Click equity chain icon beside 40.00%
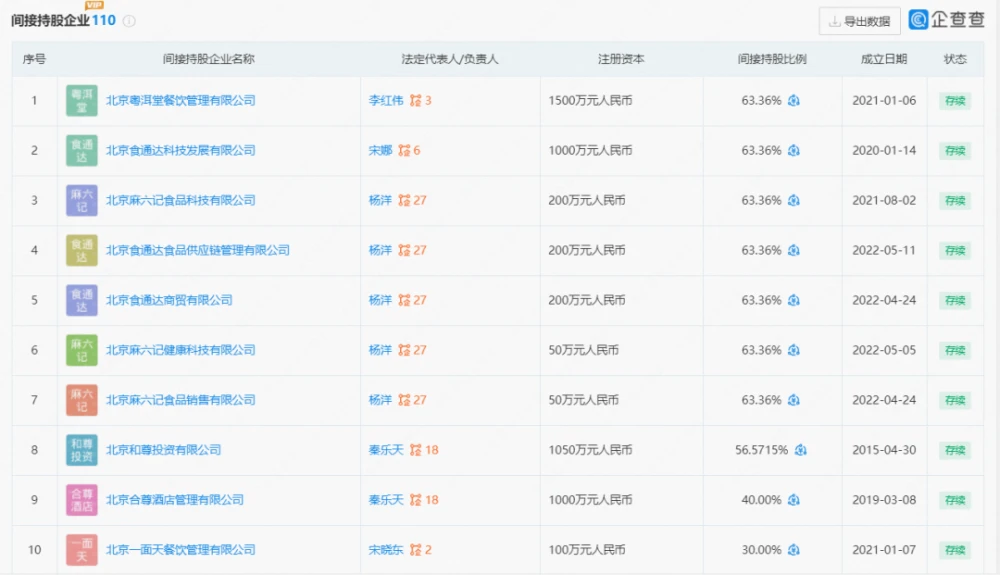The height and width of the screenshot is (575, 1000). pyautogui.click(x=794, y=500)
